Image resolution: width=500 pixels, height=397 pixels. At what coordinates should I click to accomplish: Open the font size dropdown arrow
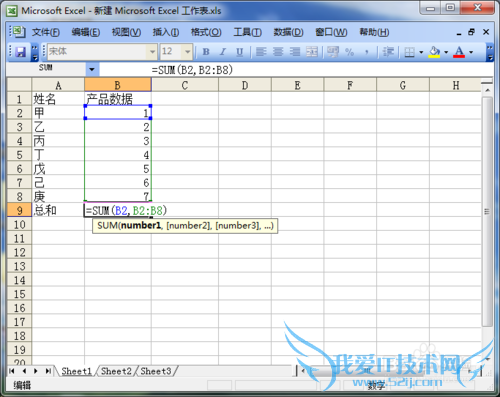[x=188, y=52]
